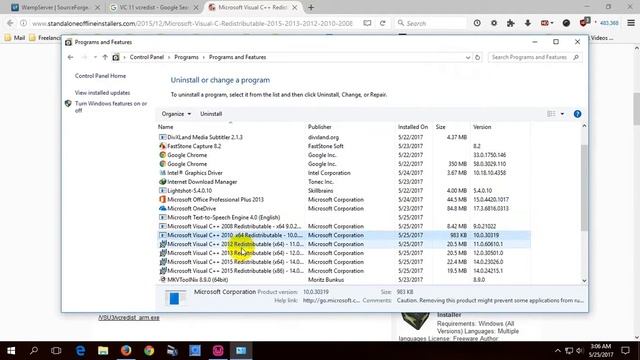Viewport: 640px width, 360px height.
Task: Select Microsoft Text-to-Speech Engine 4.0 entry
Action: 344,218
